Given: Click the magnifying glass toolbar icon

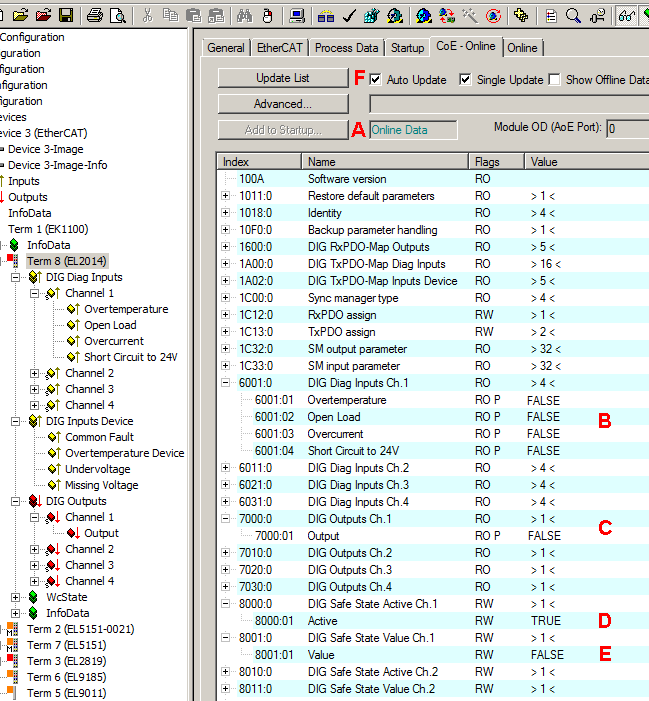Looking at the screenshot, I should tap(573, 16).
